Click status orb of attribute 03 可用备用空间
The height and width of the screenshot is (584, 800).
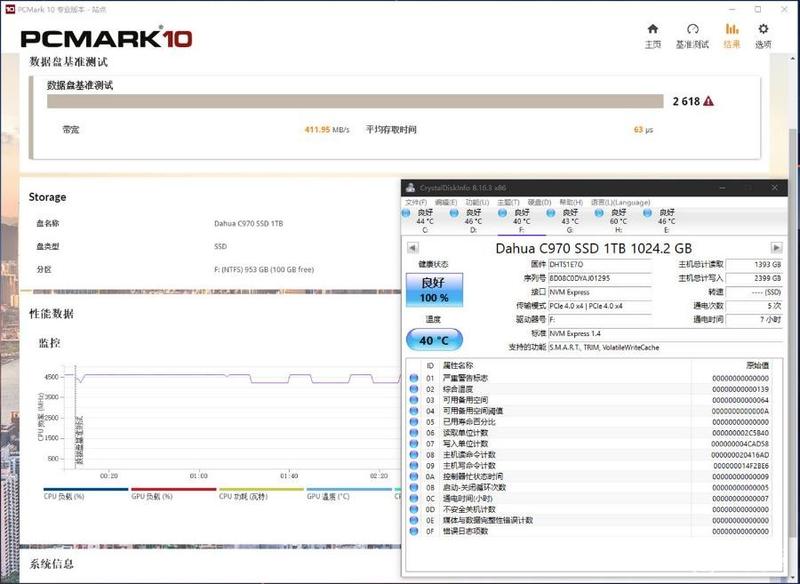point(414,400)
